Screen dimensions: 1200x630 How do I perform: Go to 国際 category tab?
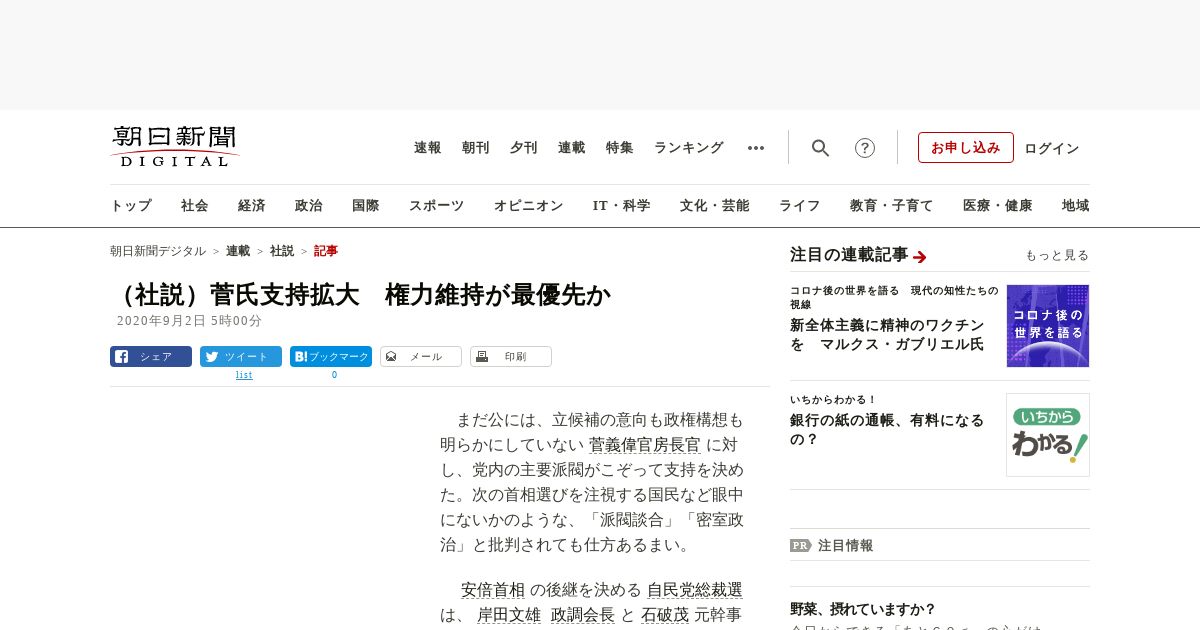point(366,206)
